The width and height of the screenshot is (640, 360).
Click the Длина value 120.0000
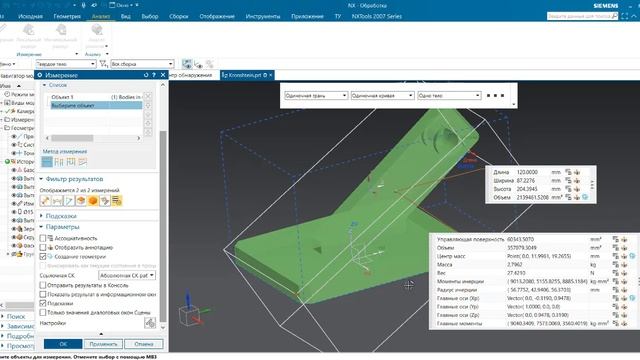527,172
